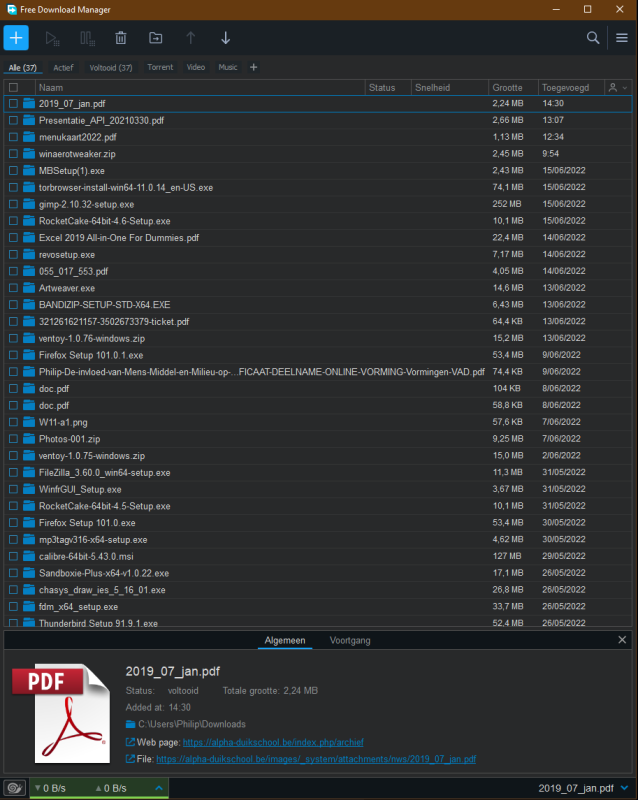Open the C:\Users\Philip\Downloads folder path
Image resolution: width=638 pixels, height=800 pixels.
coord(192,724)
